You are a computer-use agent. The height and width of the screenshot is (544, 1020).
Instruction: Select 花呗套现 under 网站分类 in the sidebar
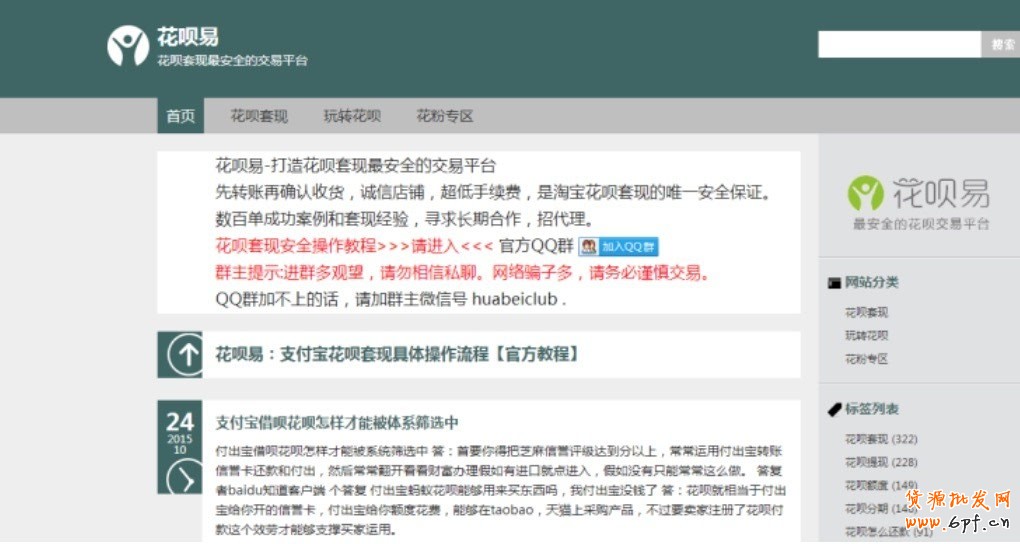point(867,312)
